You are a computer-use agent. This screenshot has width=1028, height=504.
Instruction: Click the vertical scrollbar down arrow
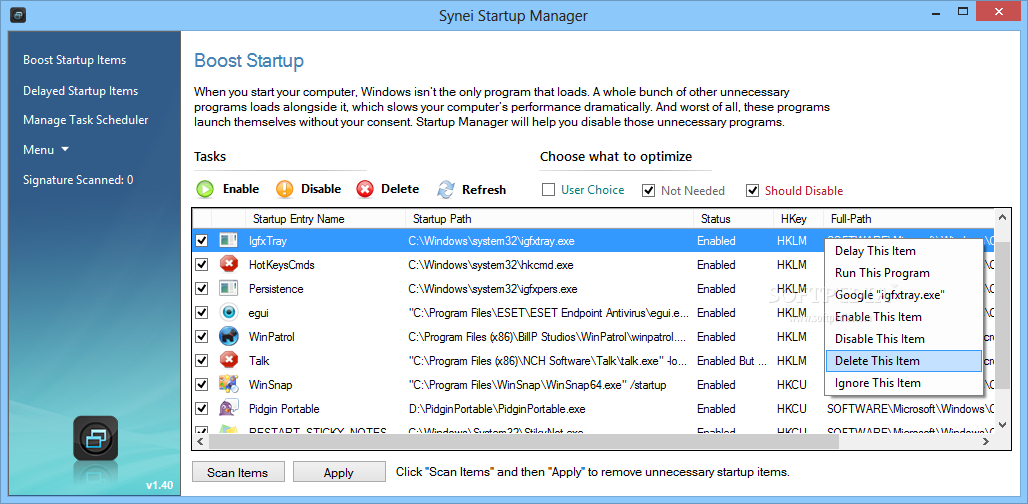[1002, 426]
